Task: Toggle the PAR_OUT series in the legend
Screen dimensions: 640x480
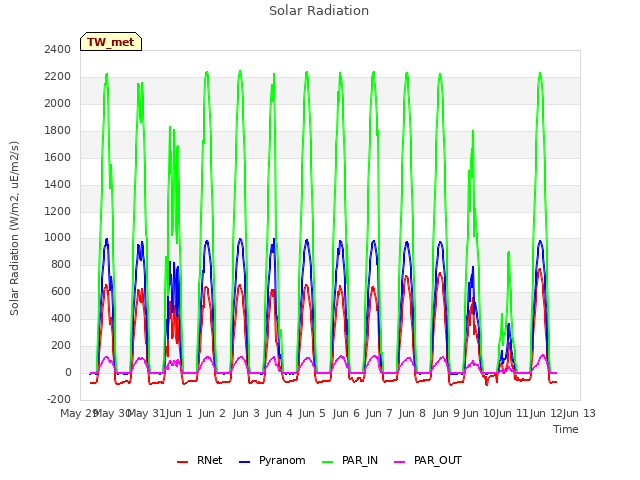Action: coord(428,460)
